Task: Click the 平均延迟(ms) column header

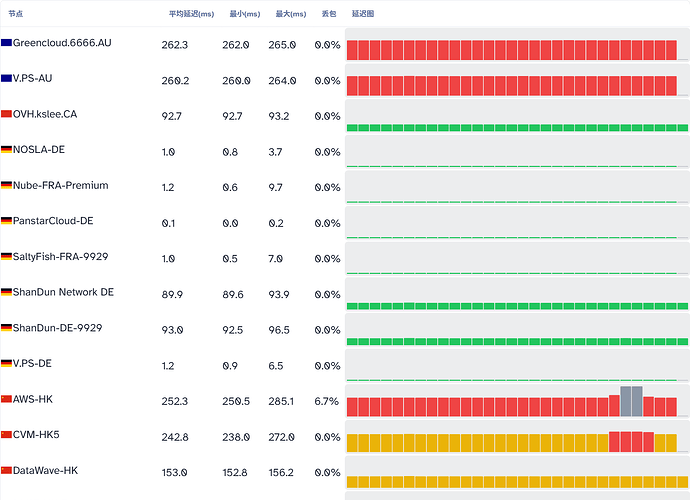Action: point(191,14)
